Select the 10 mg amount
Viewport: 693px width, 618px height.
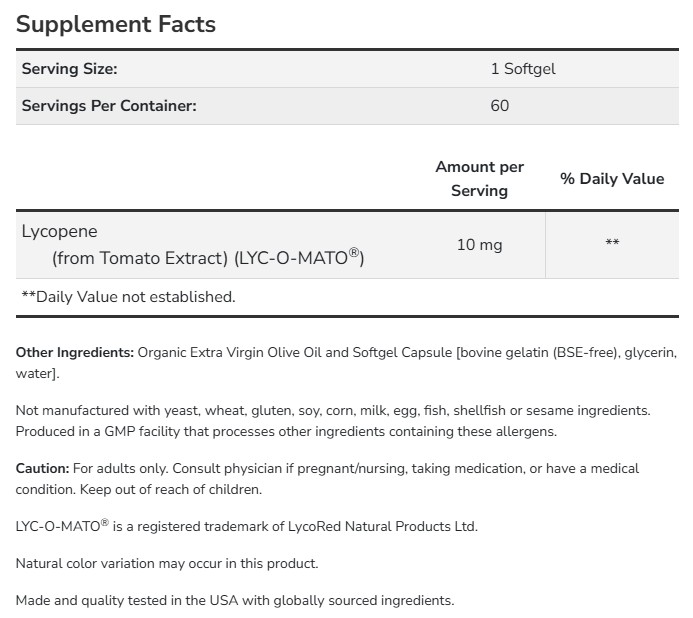pyautogui.click(x=479, y=244)
